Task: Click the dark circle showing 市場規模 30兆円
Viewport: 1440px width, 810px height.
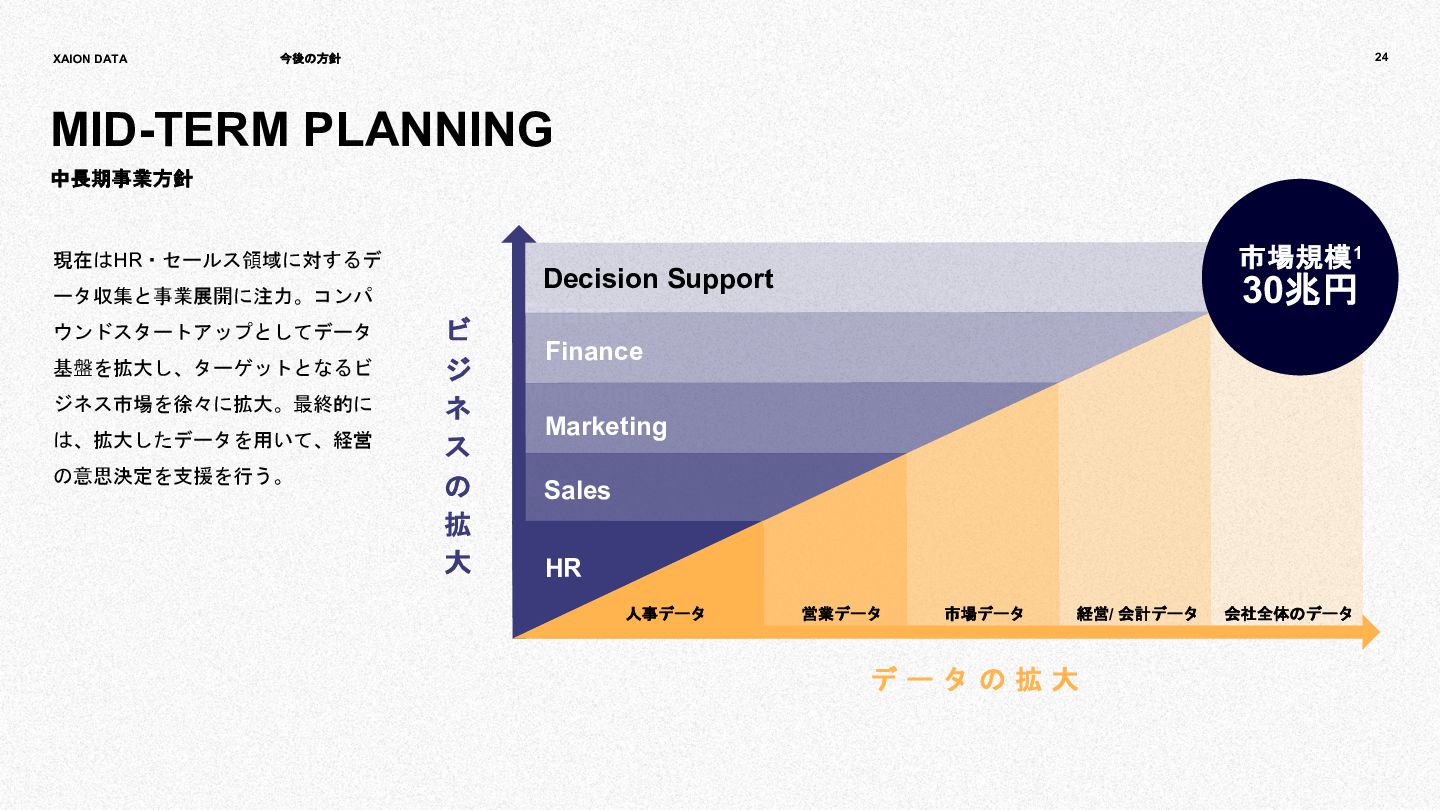Action: pos(1300,277)
